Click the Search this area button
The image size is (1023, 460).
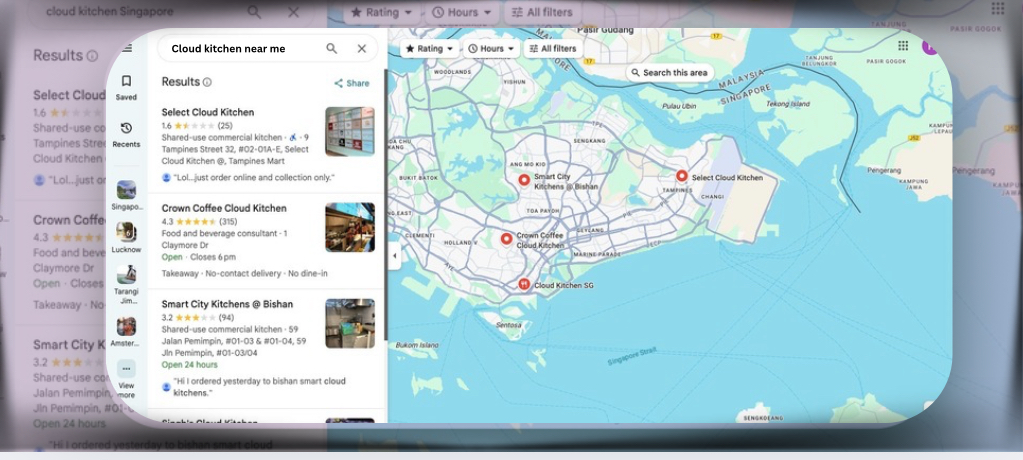[669, 72]
